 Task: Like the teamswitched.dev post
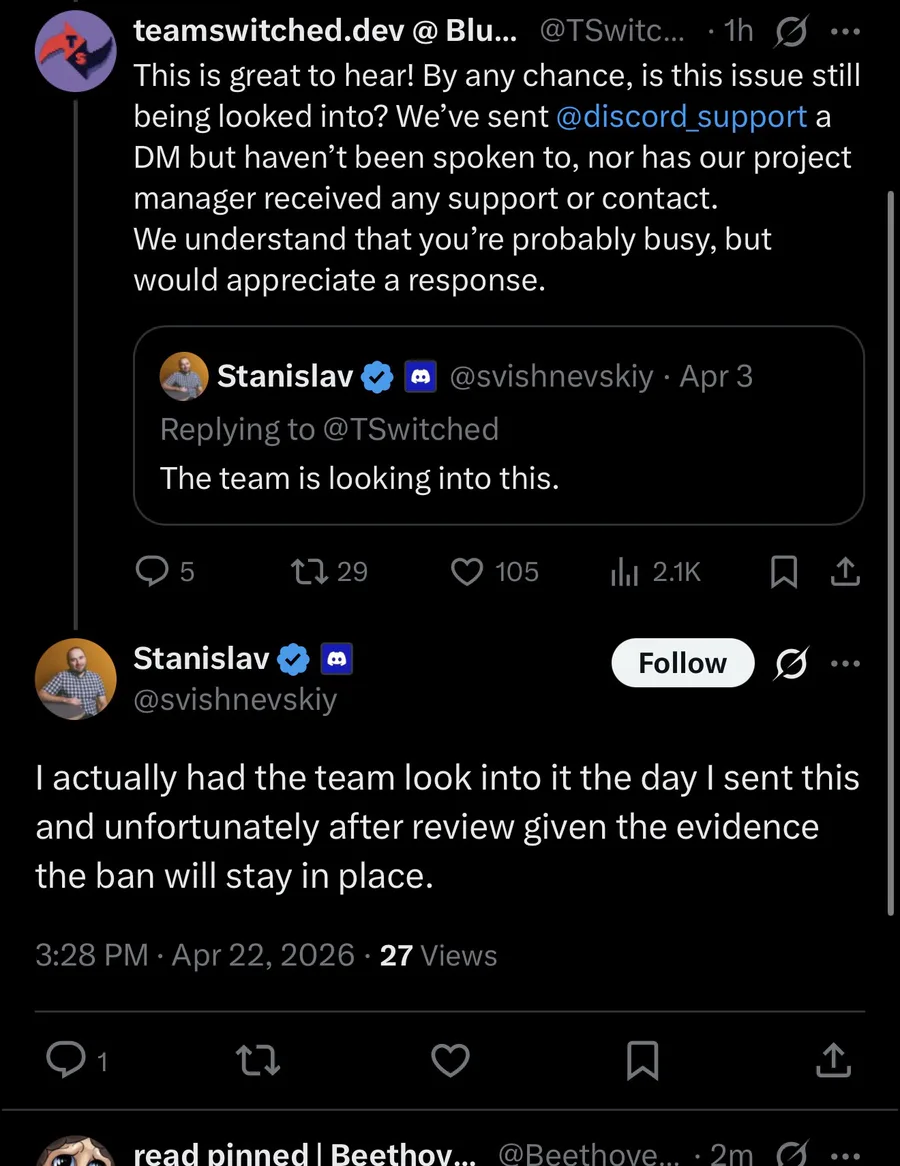467,571
